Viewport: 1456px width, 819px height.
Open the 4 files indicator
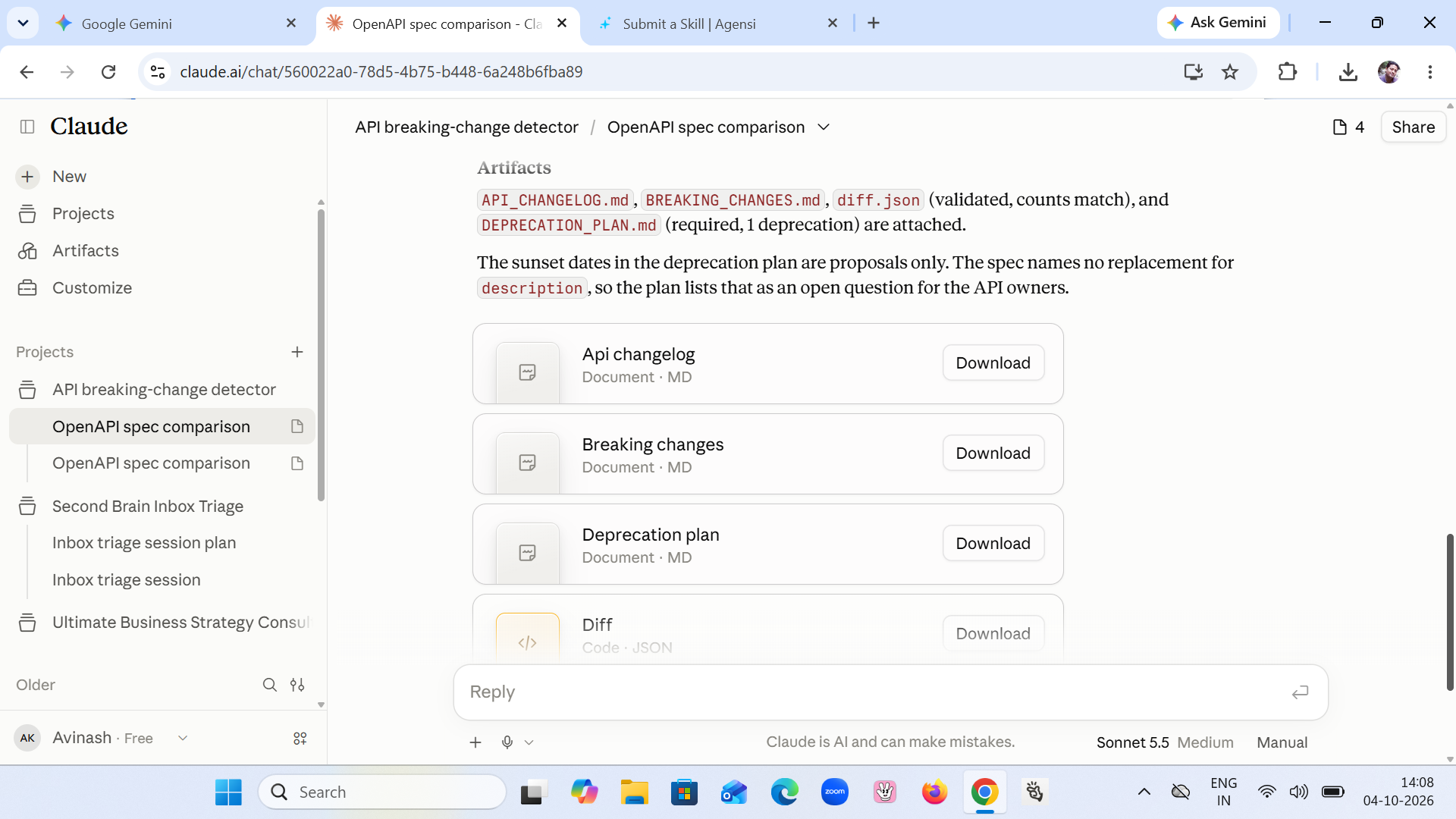coord(1348,127)
